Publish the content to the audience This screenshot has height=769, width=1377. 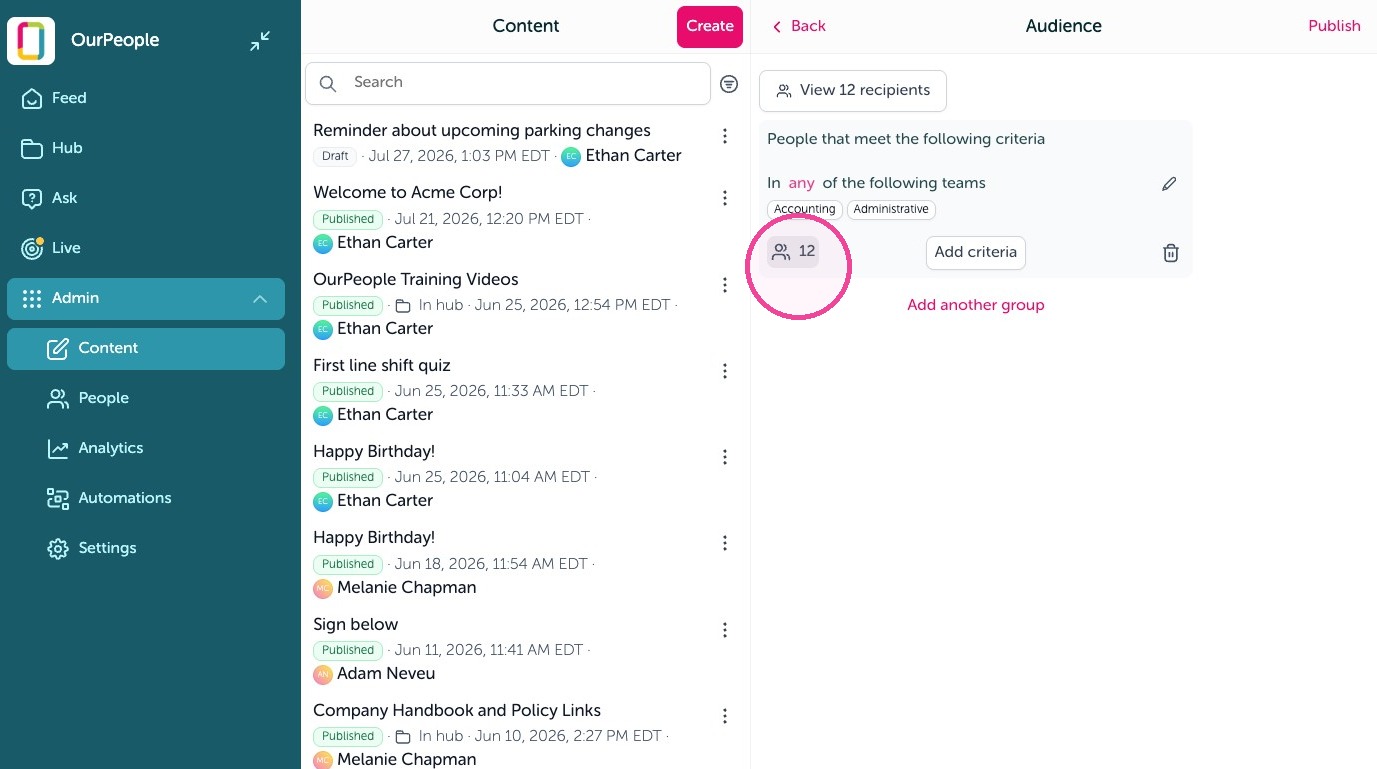pyautogui.click(x=1334, y=26)
